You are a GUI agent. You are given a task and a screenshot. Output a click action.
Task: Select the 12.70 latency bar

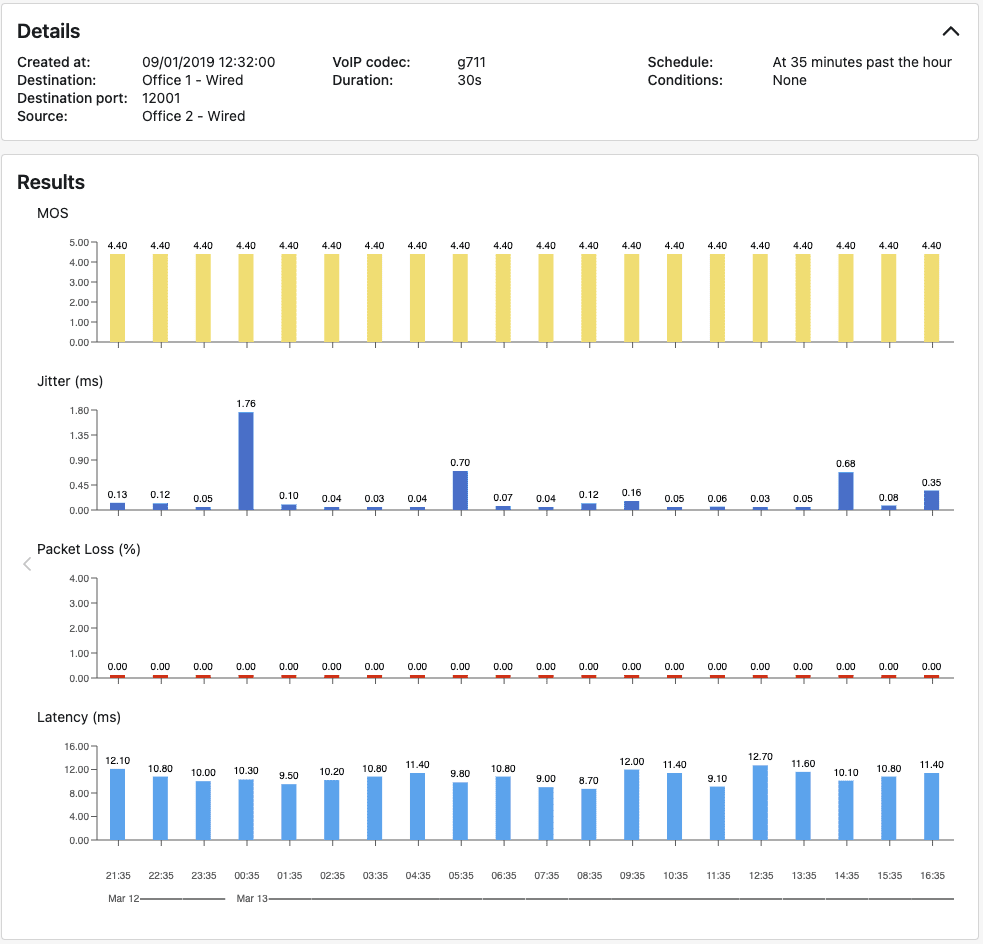tap(760, 802)
